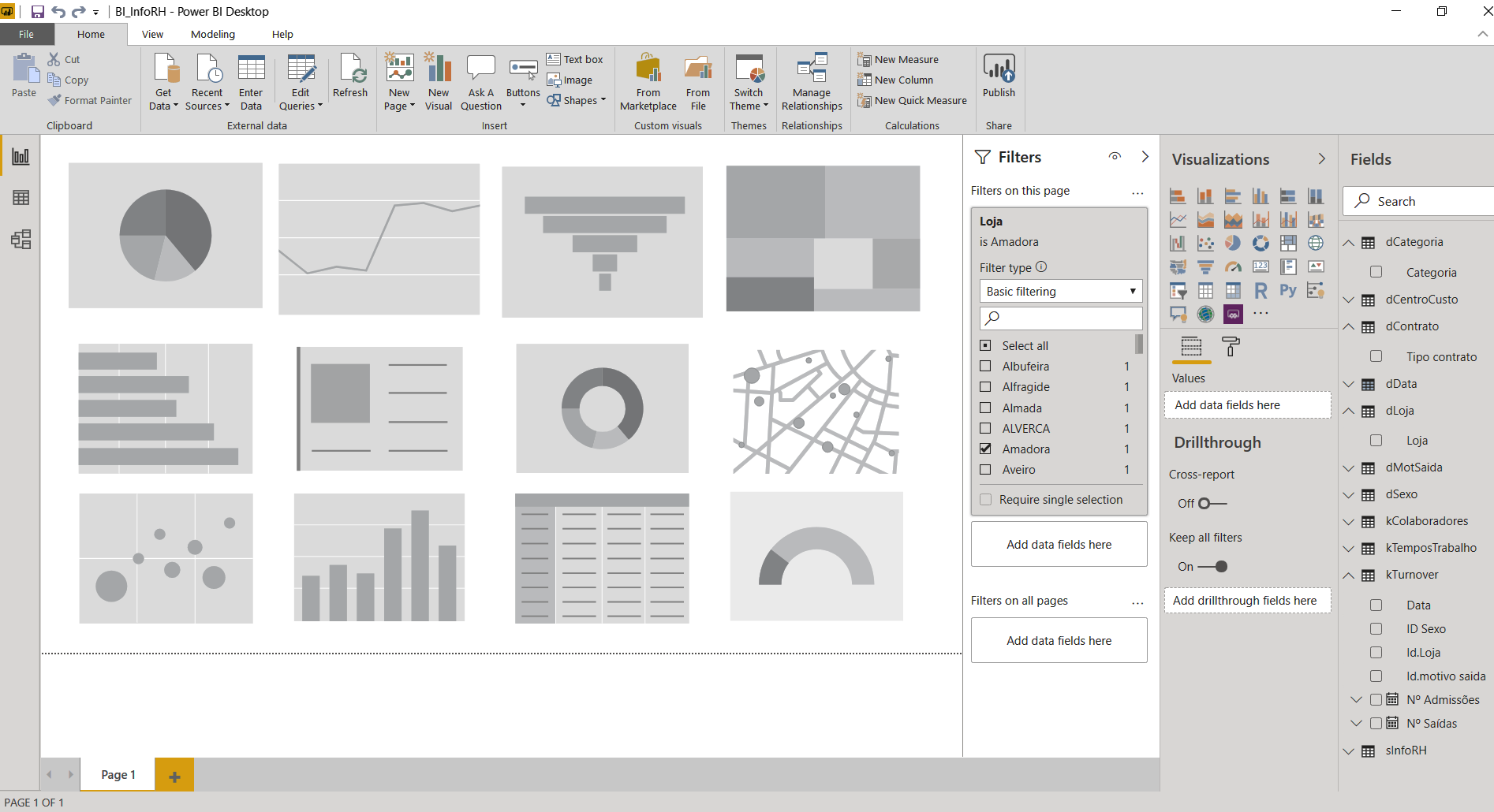This screenshot has width=1494, height=812.
Task: Toggle the Cross-report drillthrough switch
Action: coord(1212,504)
